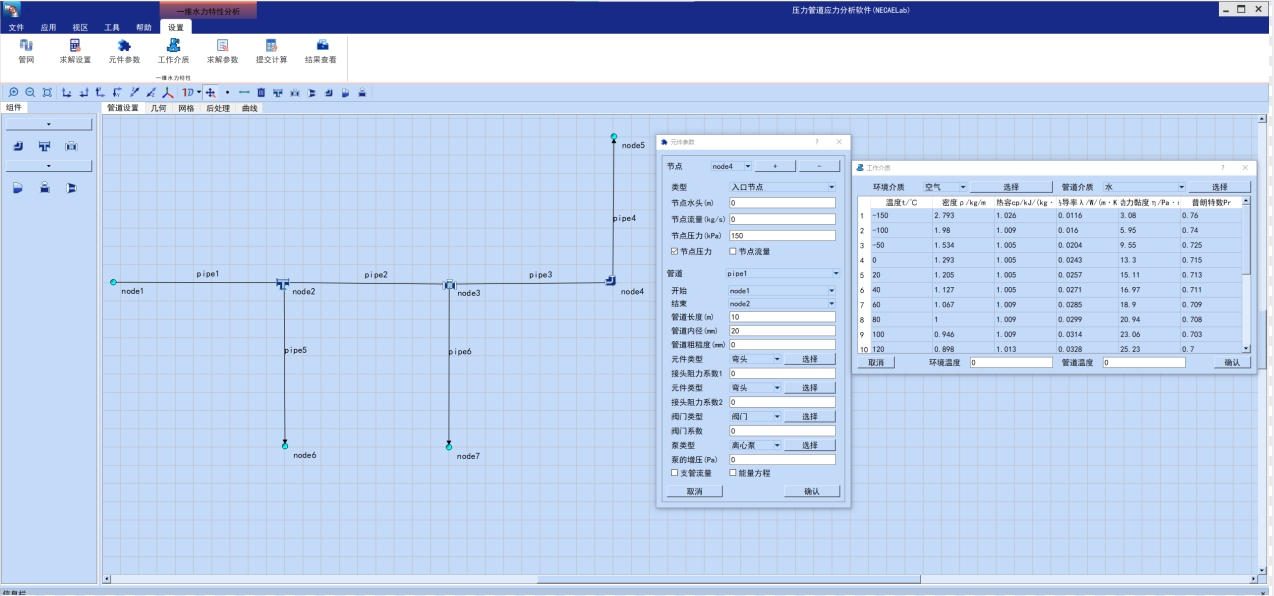
Task: Open the 环境介质 空气 dropdown
Action: click(944, 187)
